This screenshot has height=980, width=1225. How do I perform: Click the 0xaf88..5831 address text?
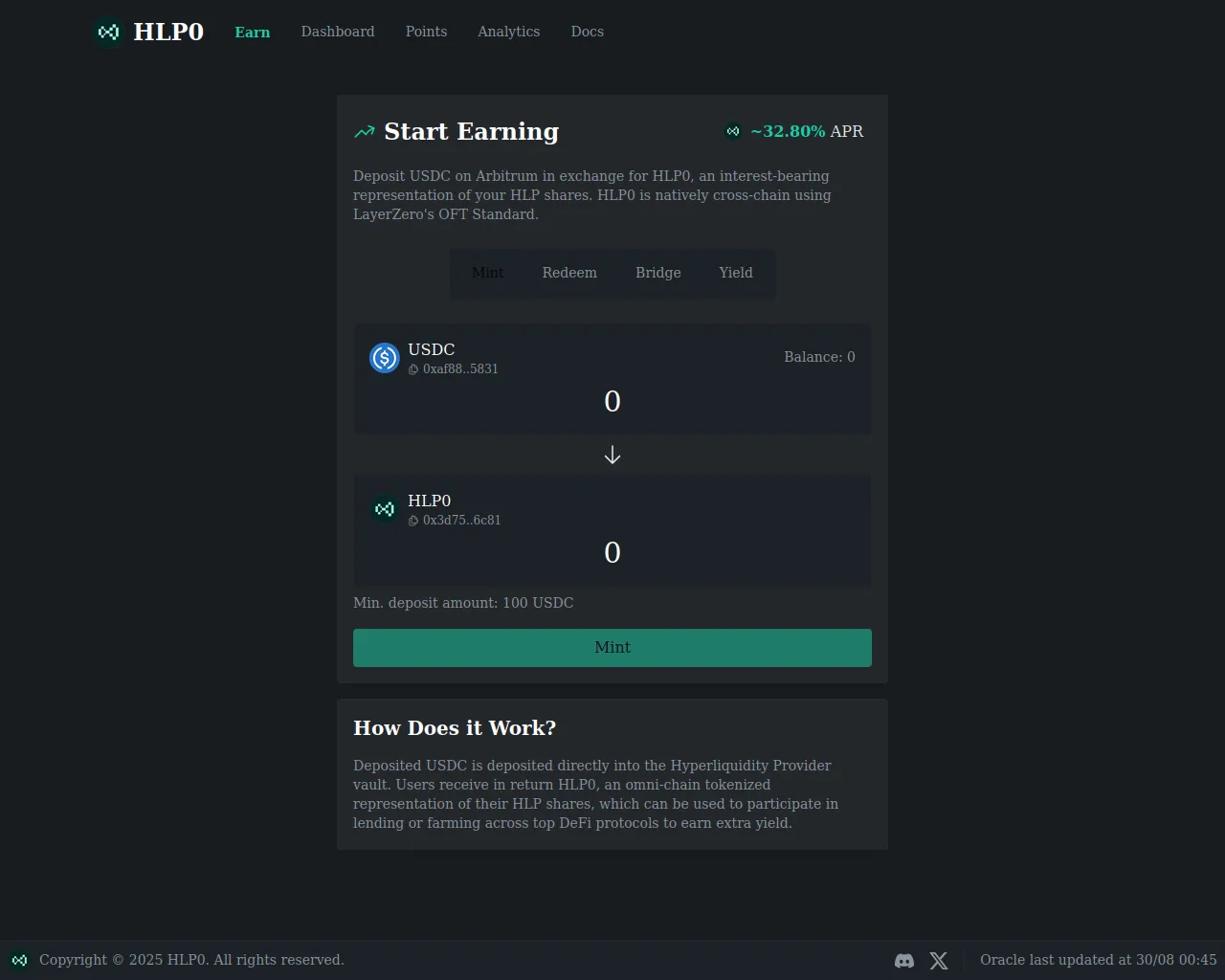pyautogui.click(x=460, y=369)
